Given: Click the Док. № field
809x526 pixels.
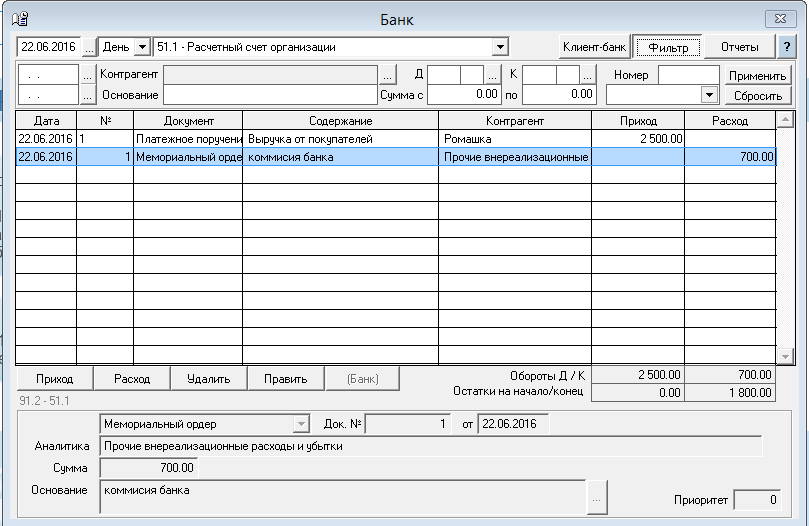Looking at the screenshot, I should click(x=408, y=424).
